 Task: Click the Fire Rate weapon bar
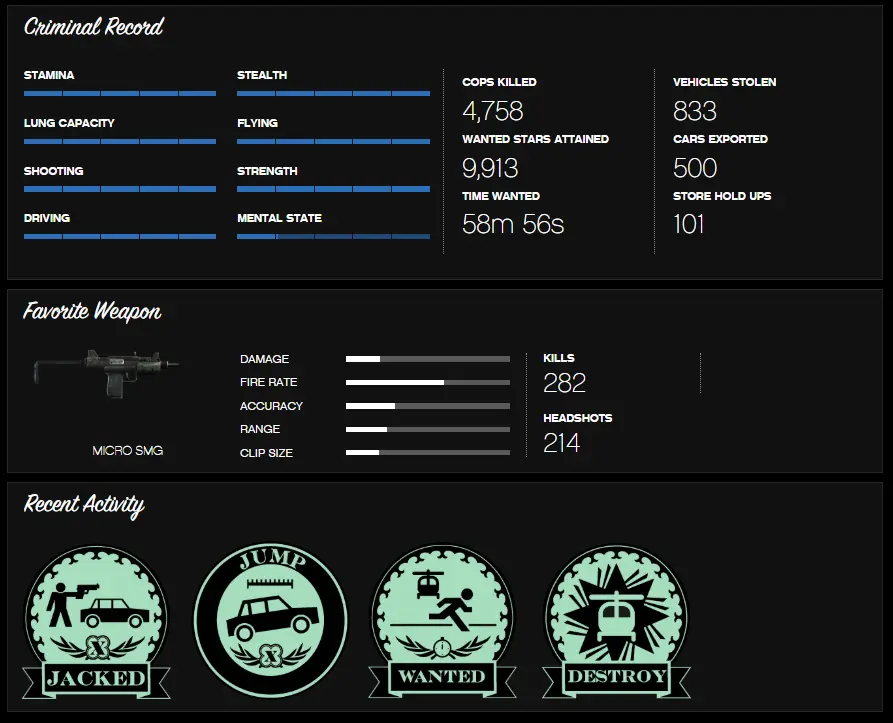[427, 382]
